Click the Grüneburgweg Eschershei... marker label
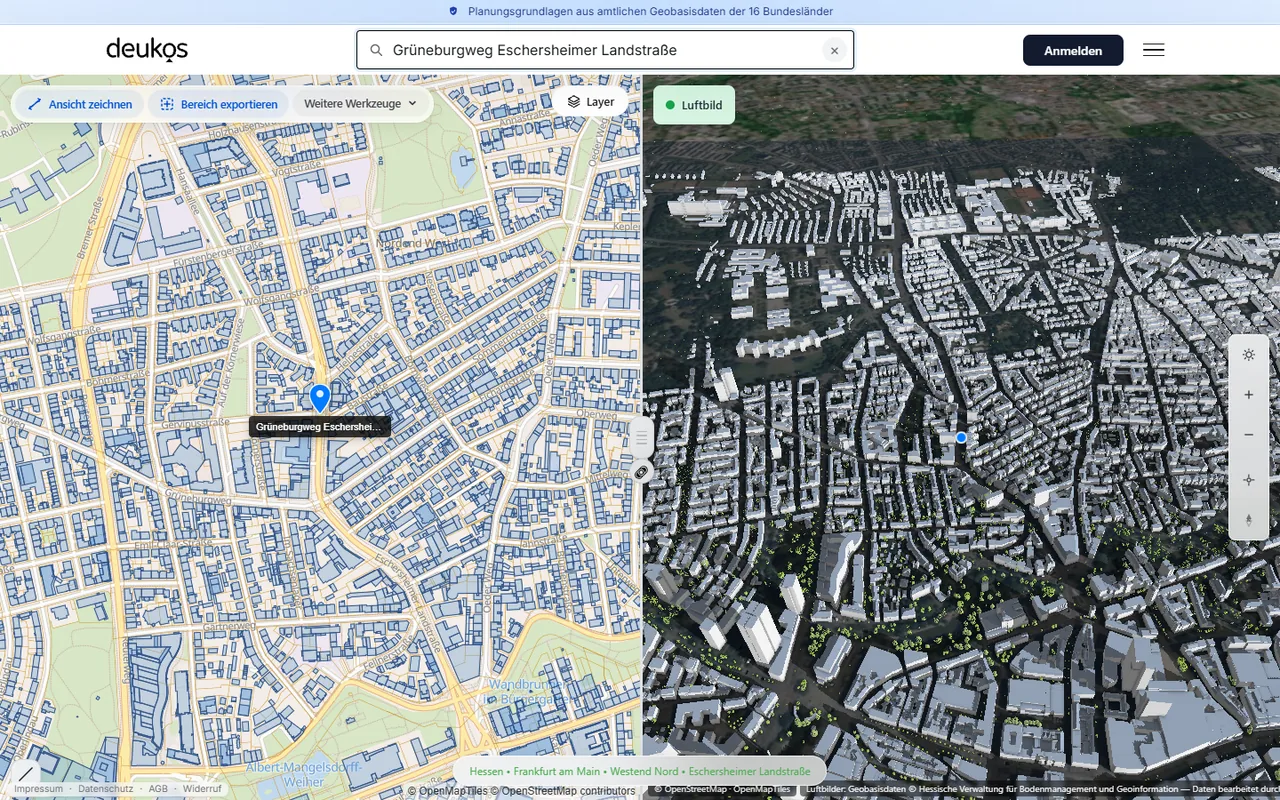 [x=319, y=427]
